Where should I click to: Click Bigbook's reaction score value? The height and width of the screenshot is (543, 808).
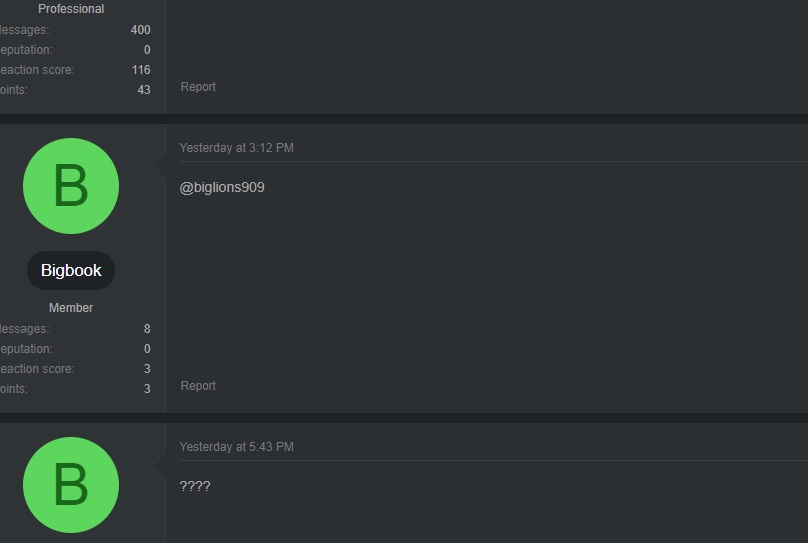coord(147,369)
